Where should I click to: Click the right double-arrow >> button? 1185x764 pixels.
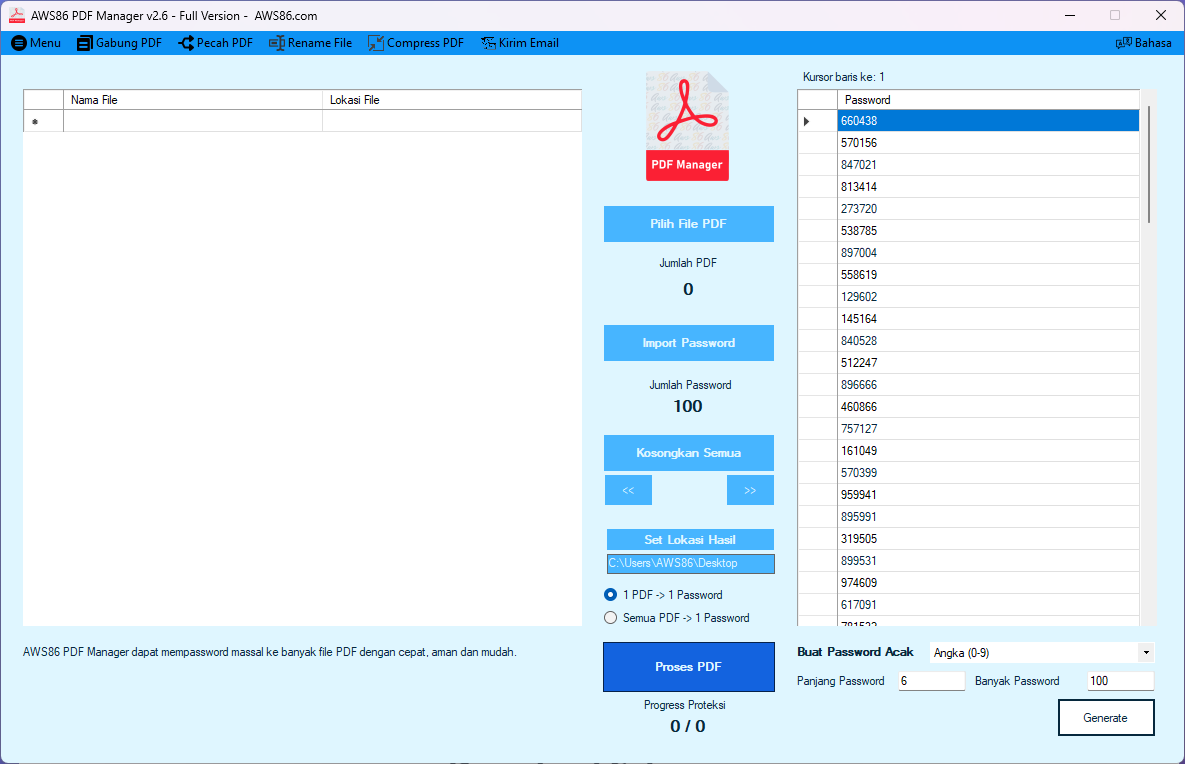click(750, 490)
